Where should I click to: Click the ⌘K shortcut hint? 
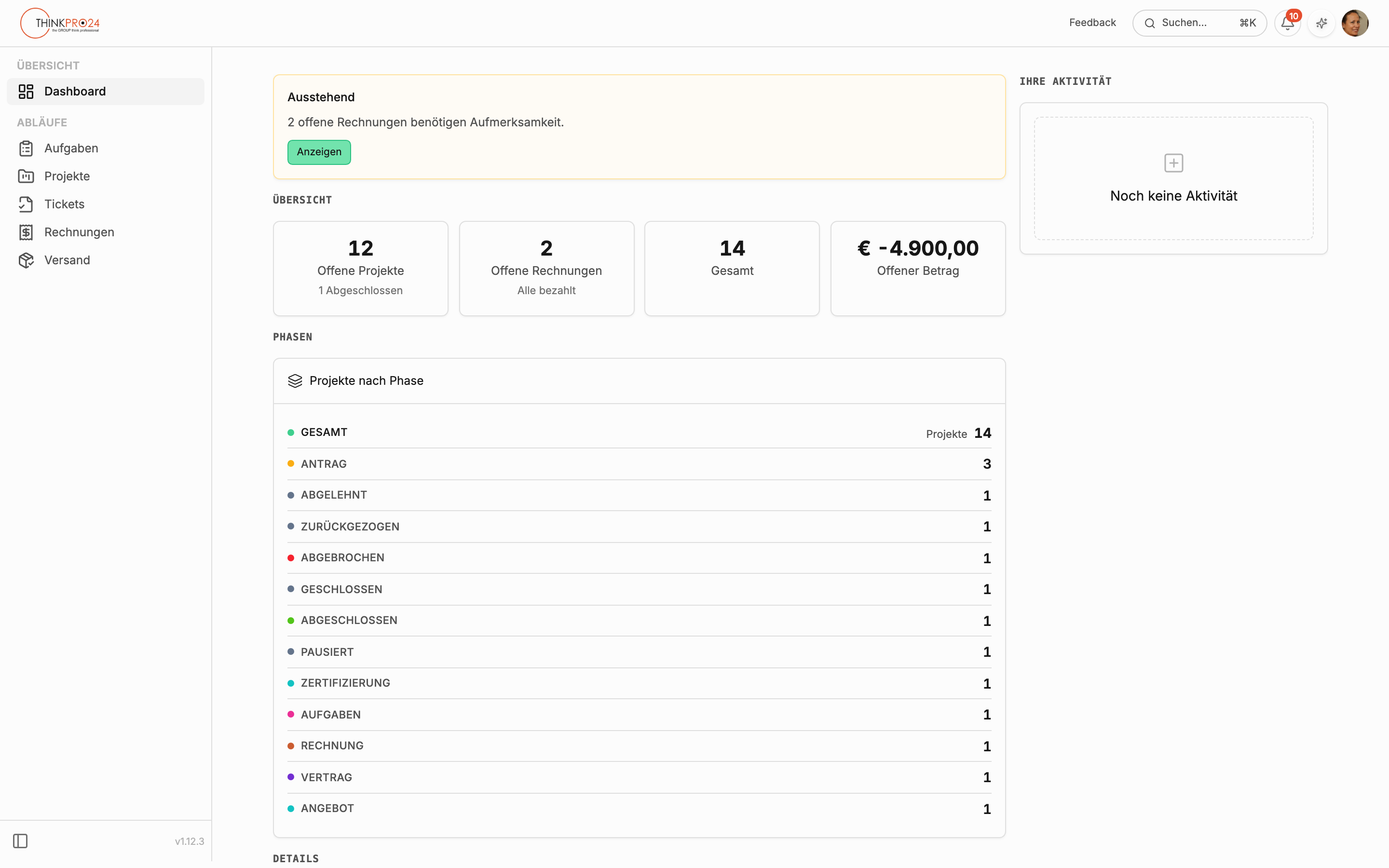(1247, 23)
